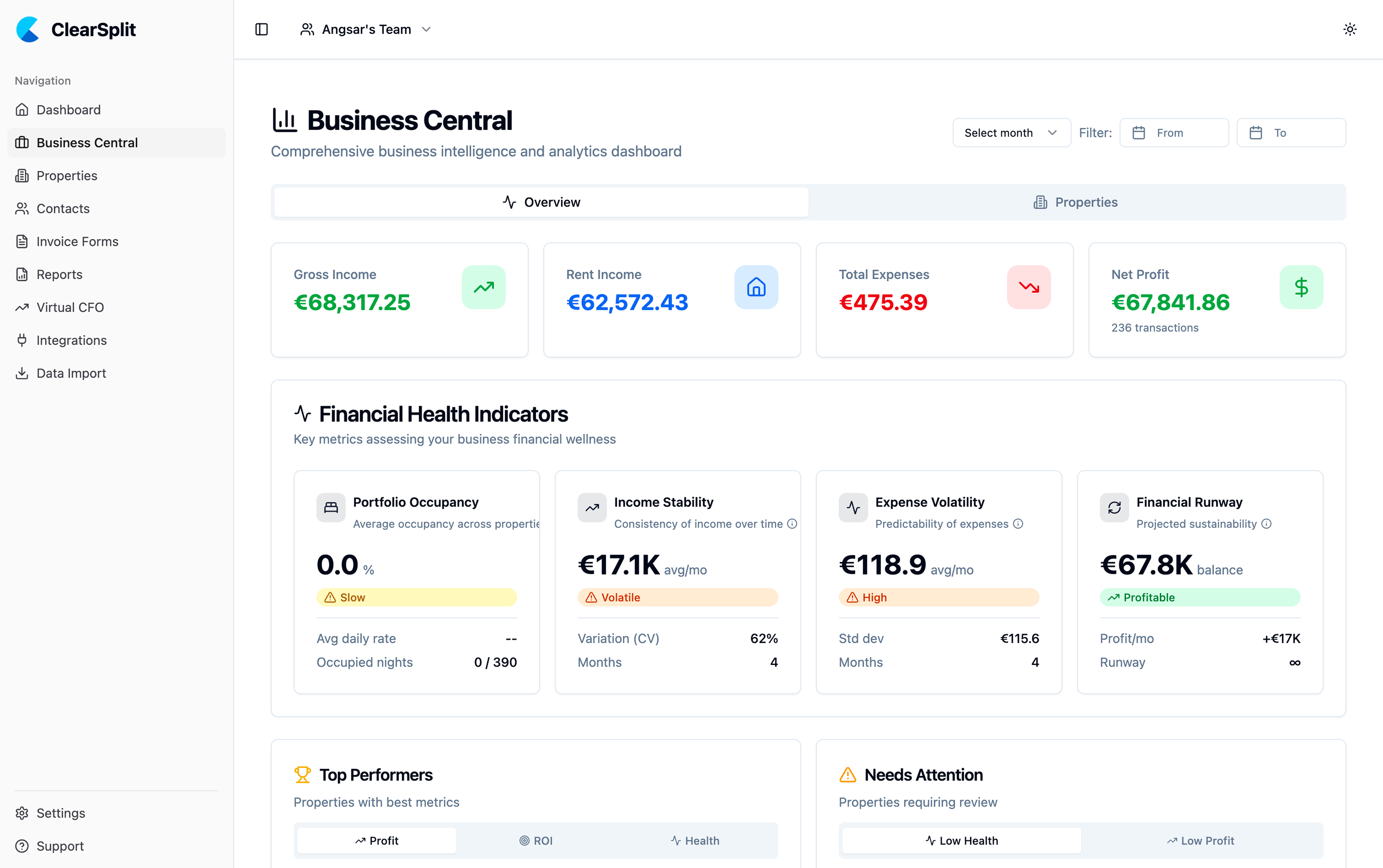Go to Data Import page
The width and height of the screenshot is (1383, 868).
point(71,373)
